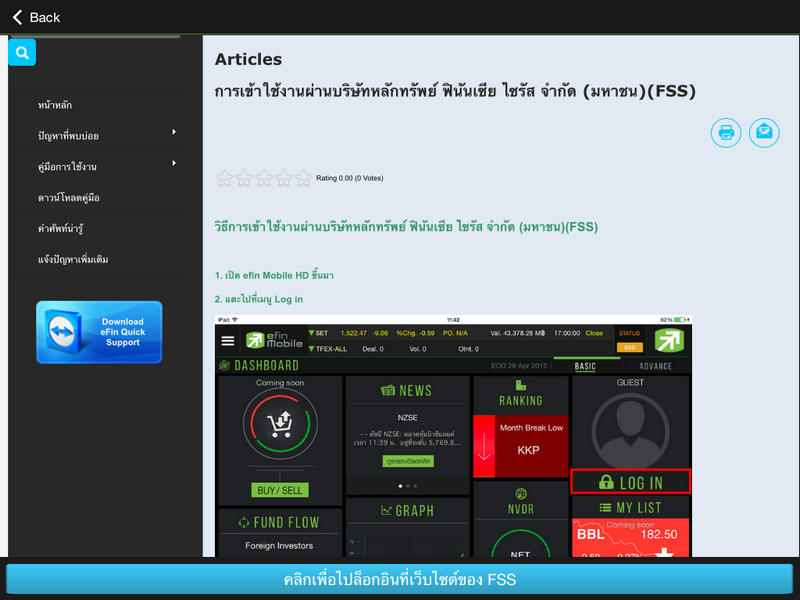
Task: Email the article with envelope icon
Action: point(764,133)
